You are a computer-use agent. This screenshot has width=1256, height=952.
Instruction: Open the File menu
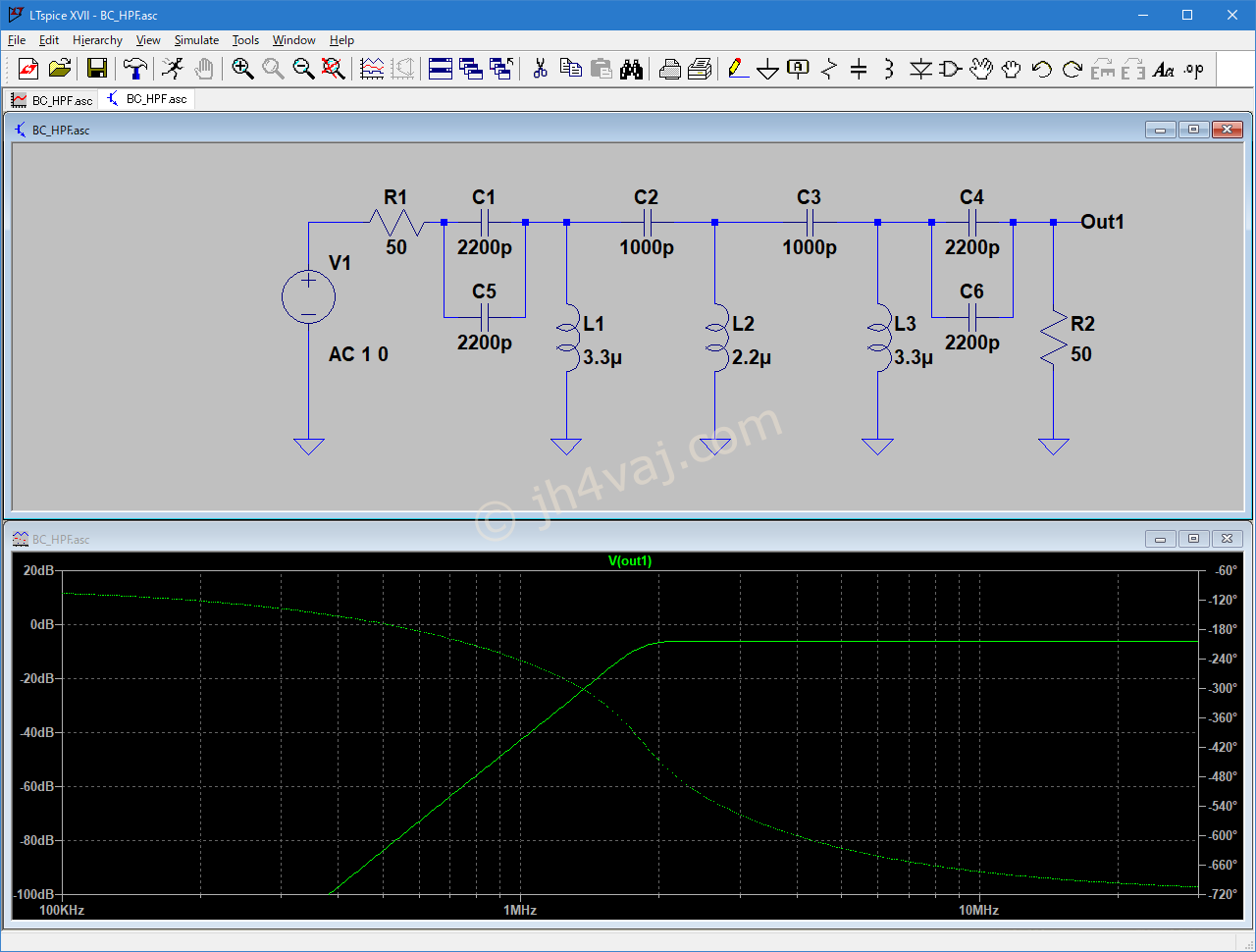point(17,40)
